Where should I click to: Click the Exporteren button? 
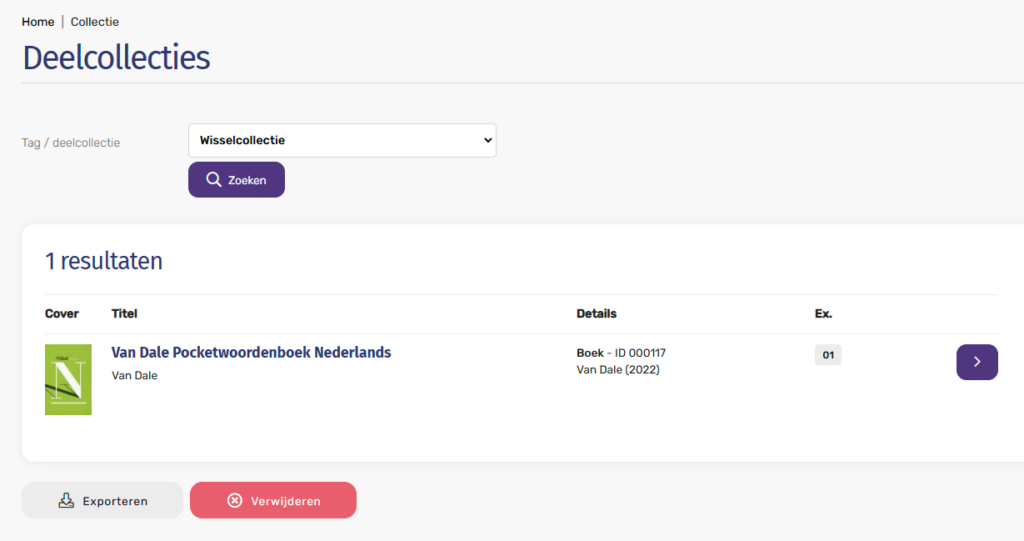tap(103, 500)
